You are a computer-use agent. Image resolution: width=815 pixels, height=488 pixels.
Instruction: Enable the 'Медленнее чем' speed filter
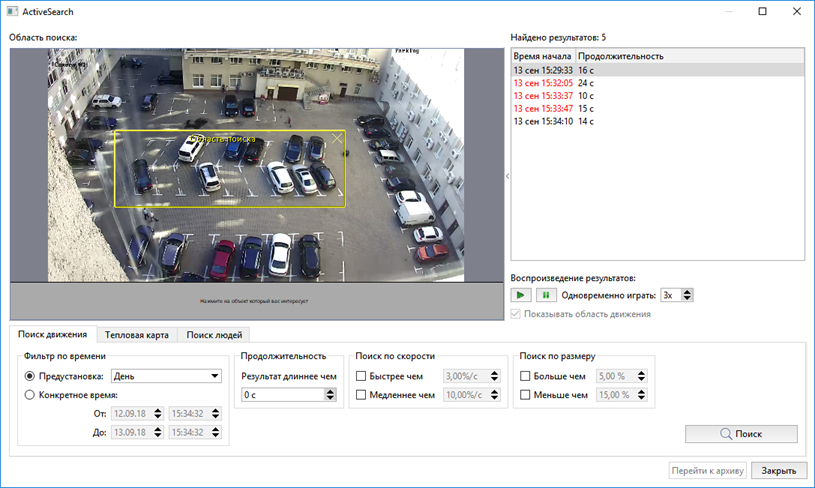(362, 395)
